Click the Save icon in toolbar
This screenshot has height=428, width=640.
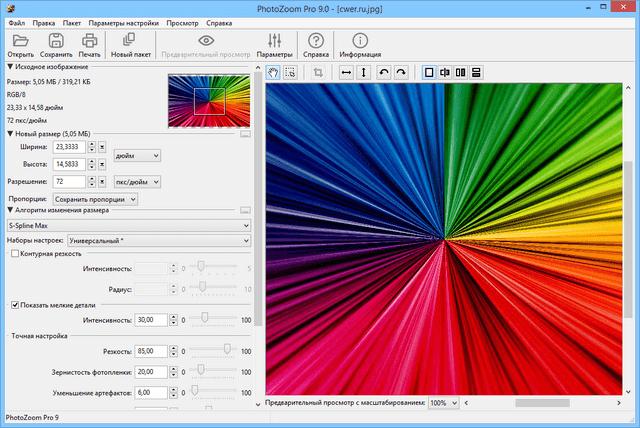(x=56, y=41)
